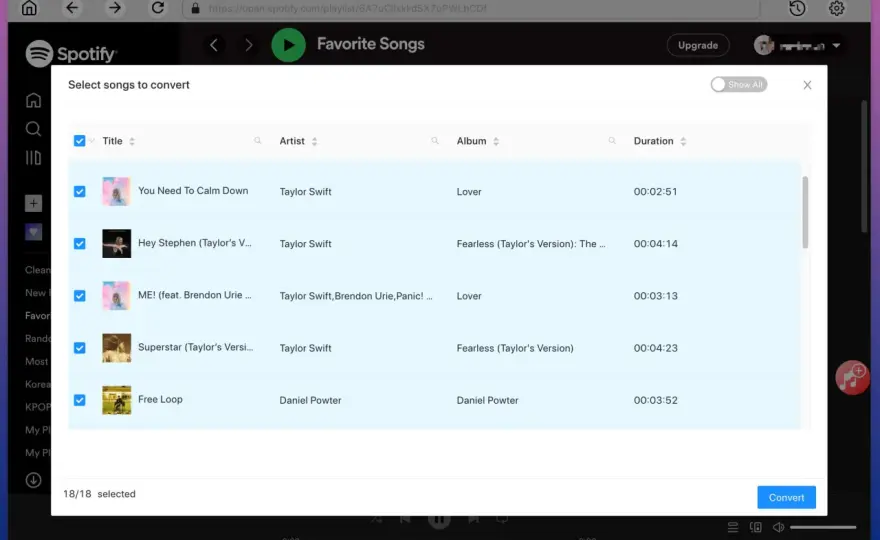Toggle the select-all checkbox in the header
The width and height of the screenshot is (880, 540).
pos(80,141)
